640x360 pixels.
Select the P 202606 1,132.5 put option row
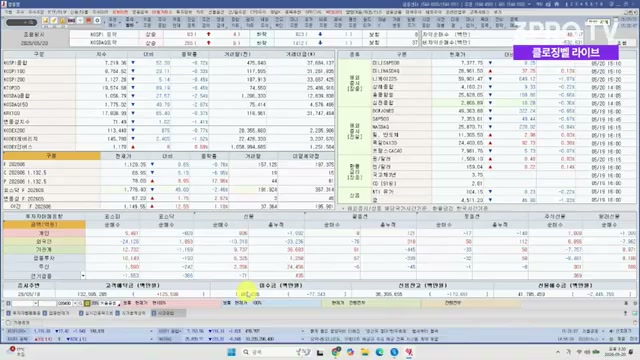point(168,181)
